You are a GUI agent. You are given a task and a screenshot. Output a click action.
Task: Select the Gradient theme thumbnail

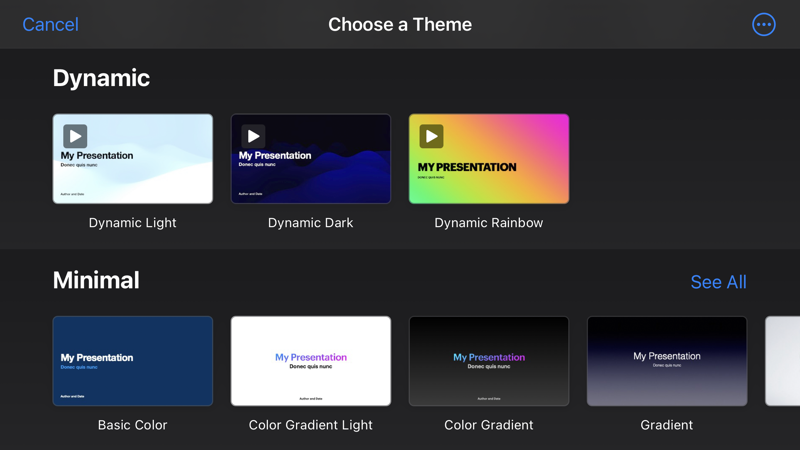click(x=667, y=361)
